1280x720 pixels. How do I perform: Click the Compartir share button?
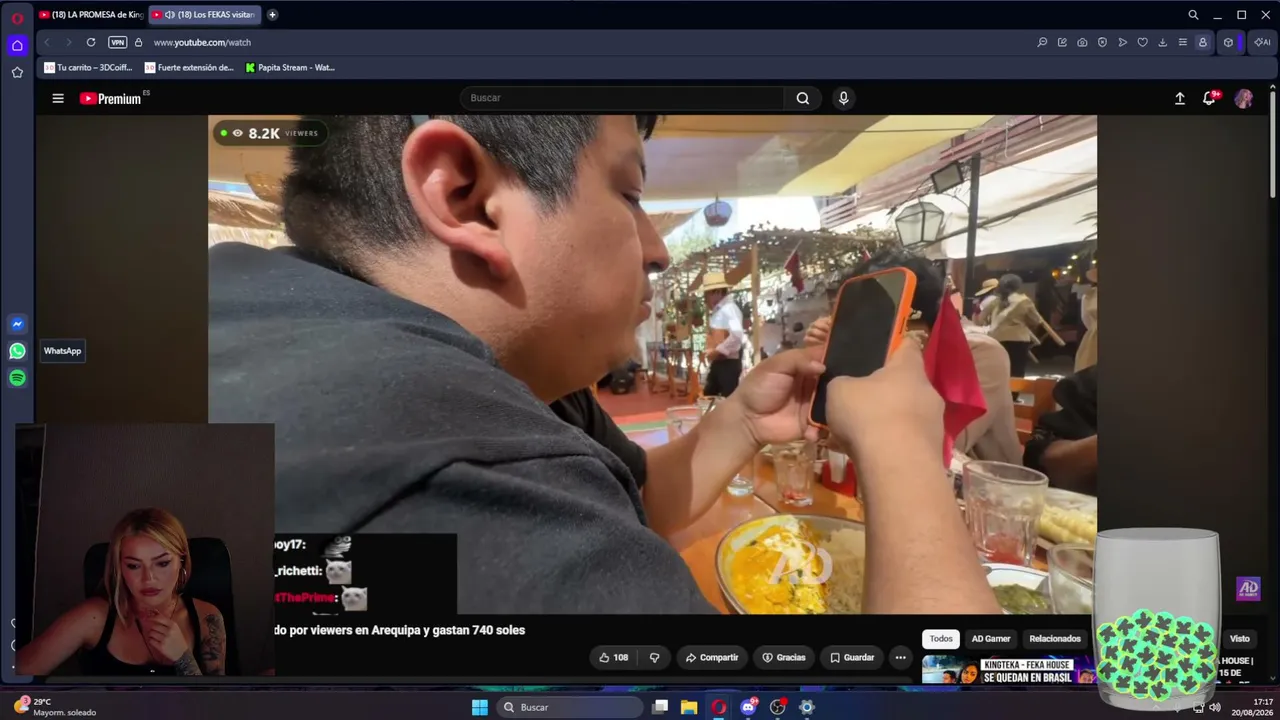tap(711, 657)
